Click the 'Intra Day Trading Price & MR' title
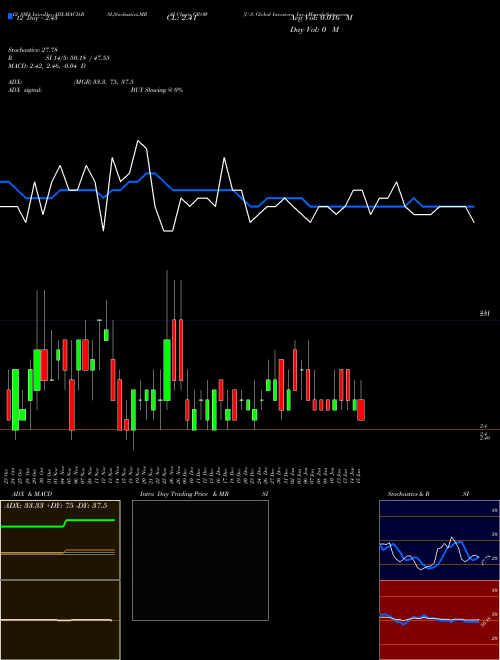The width and height of the screenshot is (500, 660). pos(184,494)
